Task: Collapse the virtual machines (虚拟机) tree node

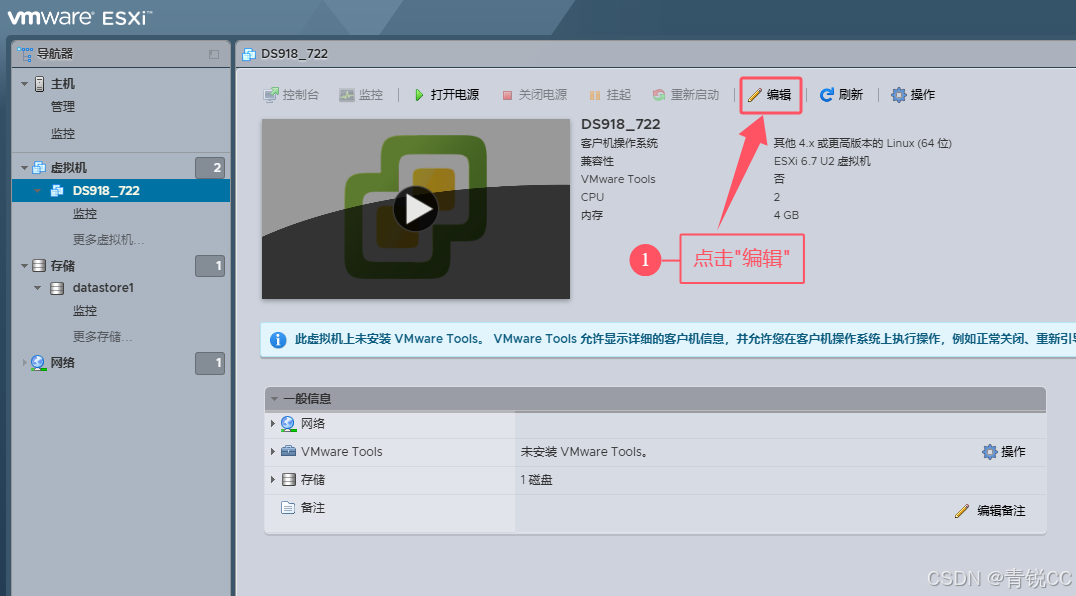Action: pos(25,167)
